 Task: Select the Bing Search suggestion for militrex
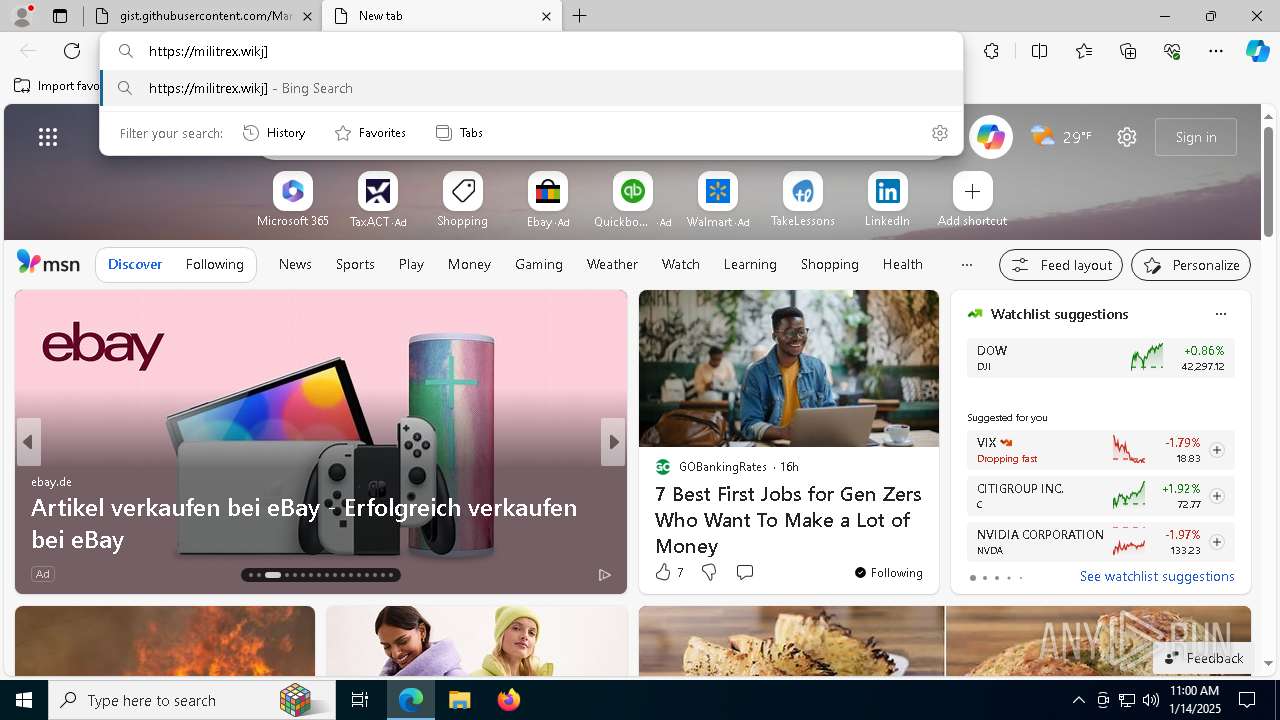(x=531, y=88)
